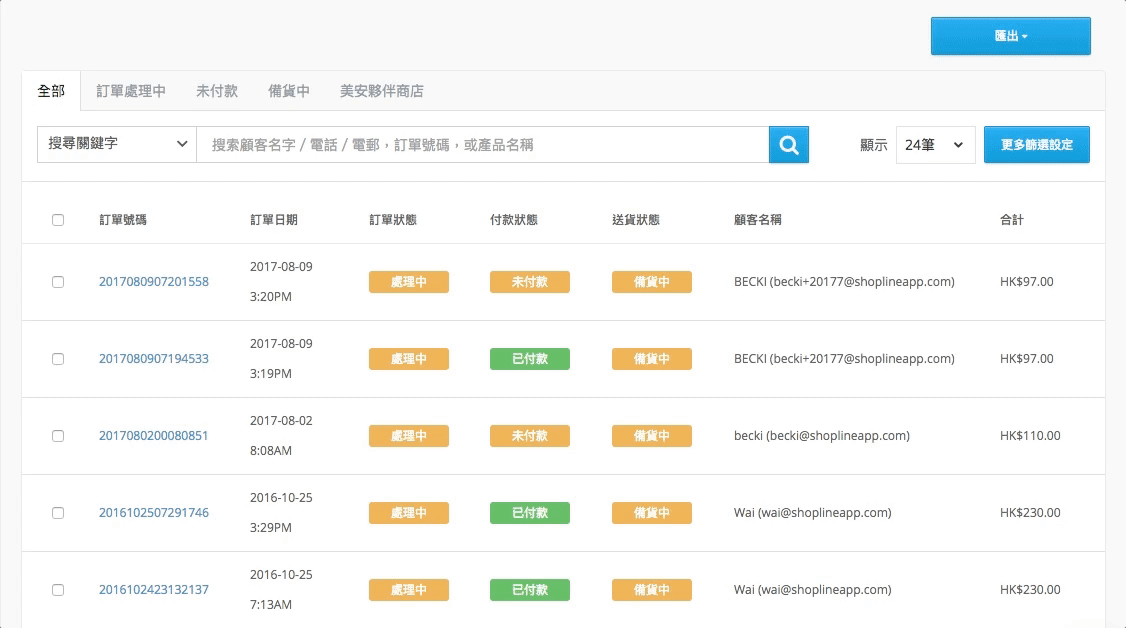Check the box for order 2017080907201558

pyautogui.click(x=58, y=282)
